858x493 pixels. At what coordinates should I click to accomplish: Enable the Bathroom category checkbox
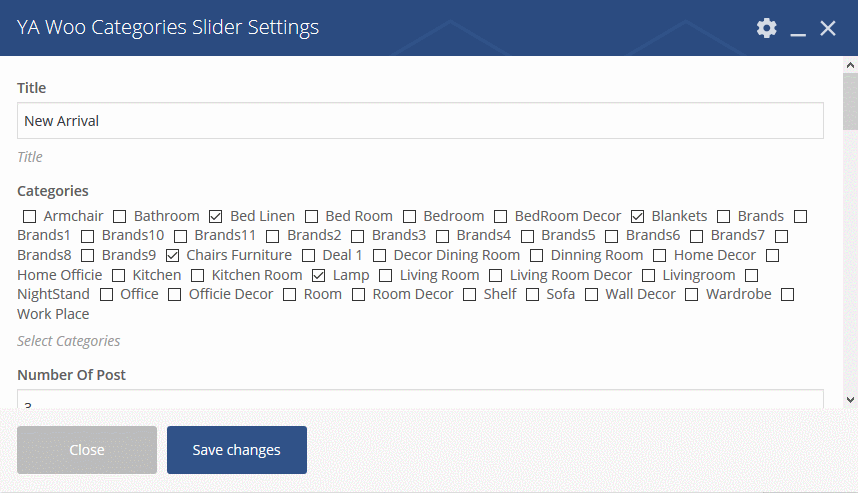coord(120,217)
